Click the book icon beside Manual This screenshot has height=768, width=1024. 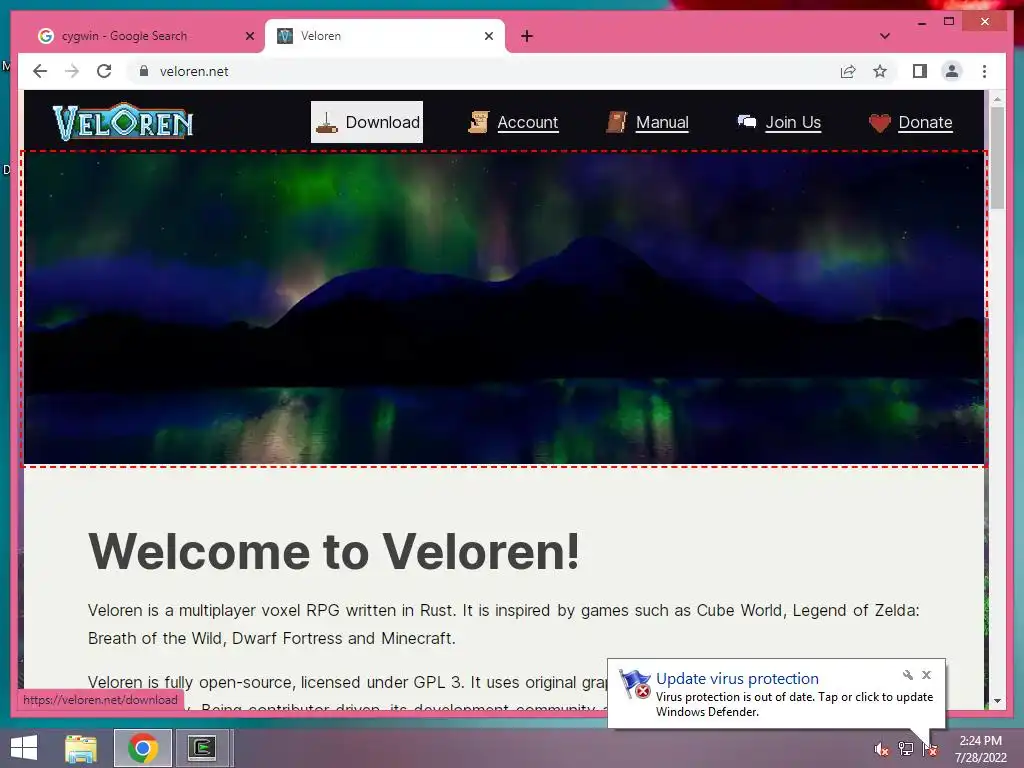616,122
